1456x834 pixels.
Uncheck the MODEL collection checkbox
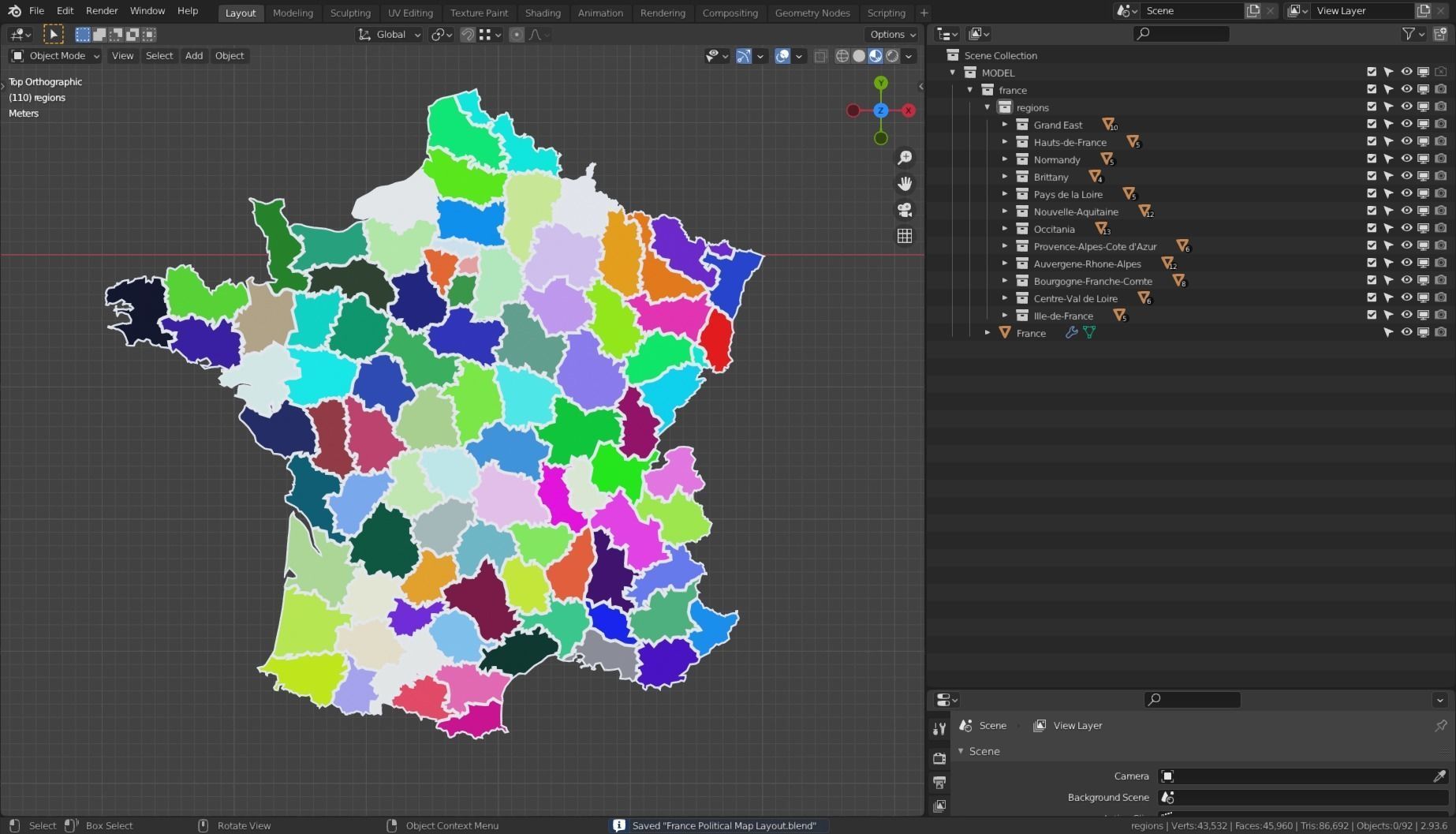1372,73
